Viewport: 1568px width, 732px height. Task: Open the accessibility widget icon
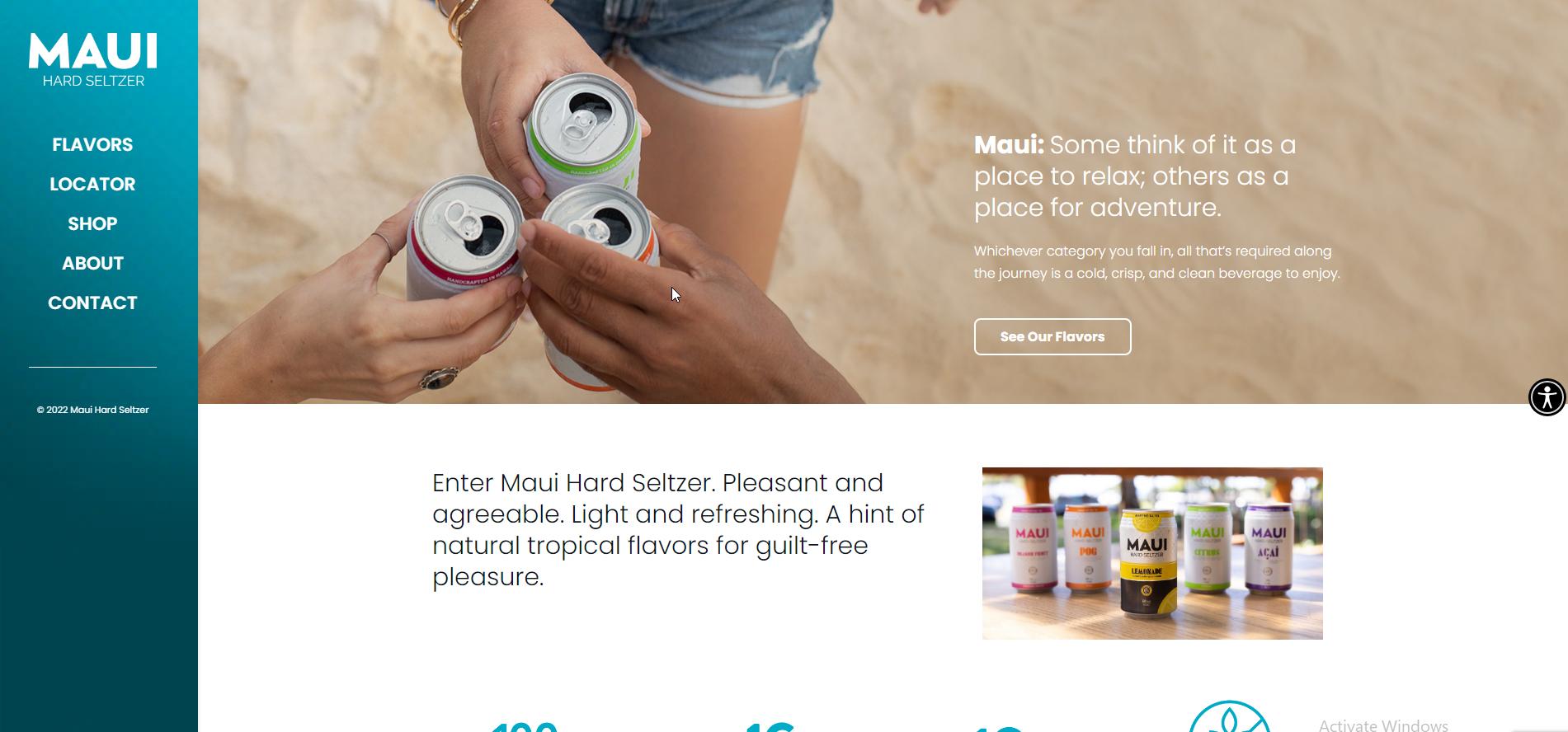click(x=1547, y=397)
